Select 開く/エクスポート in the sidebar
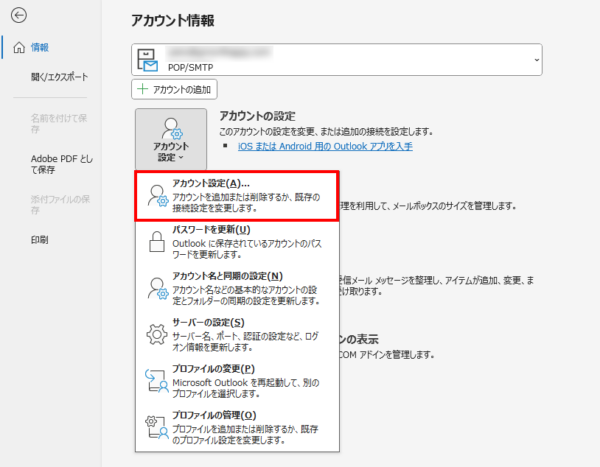Viewport: 600px width, 467px height. click(x=59, y=76)
